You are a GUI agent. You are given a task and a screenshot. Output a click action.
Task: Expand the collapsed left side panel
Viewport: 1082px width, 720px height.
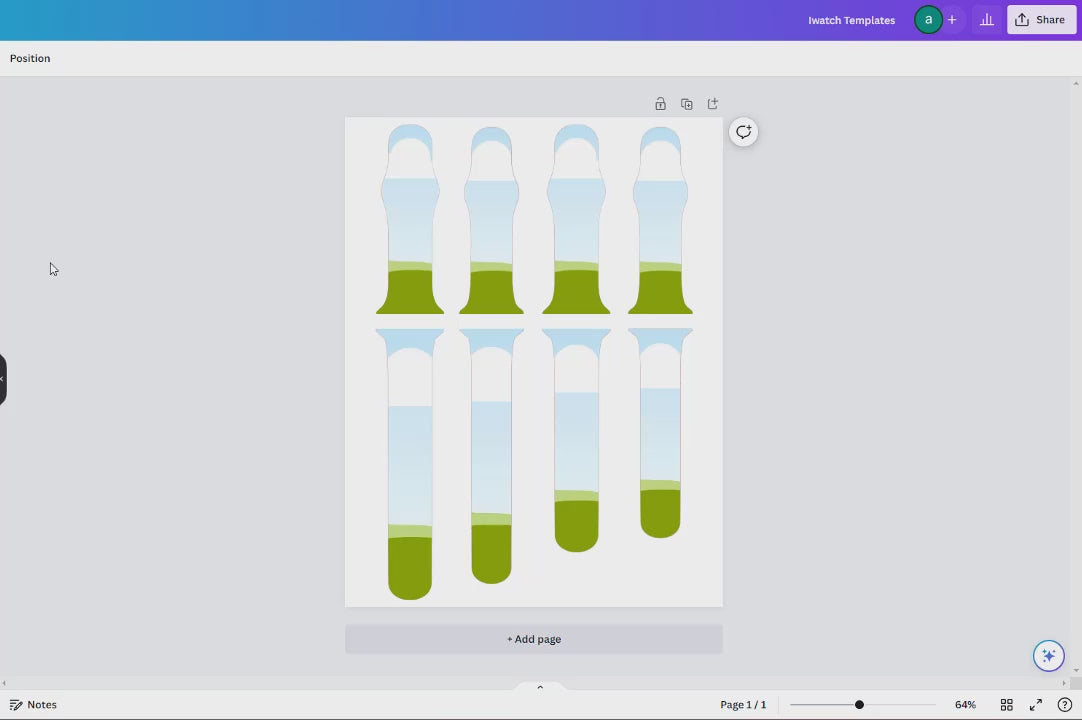(3, 379)
